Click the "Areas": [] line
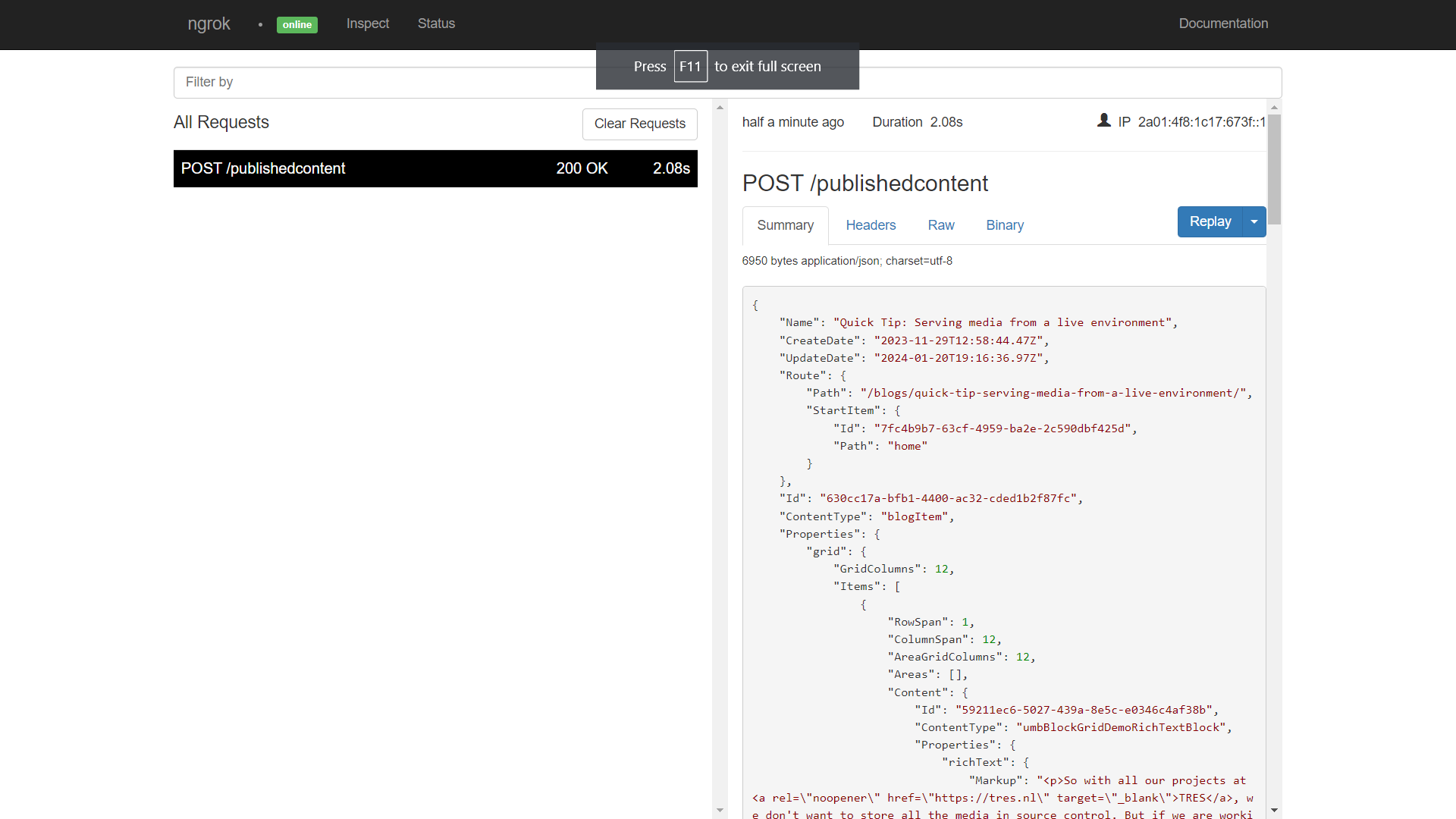The image size is (1456, 819). click(927, 674)
